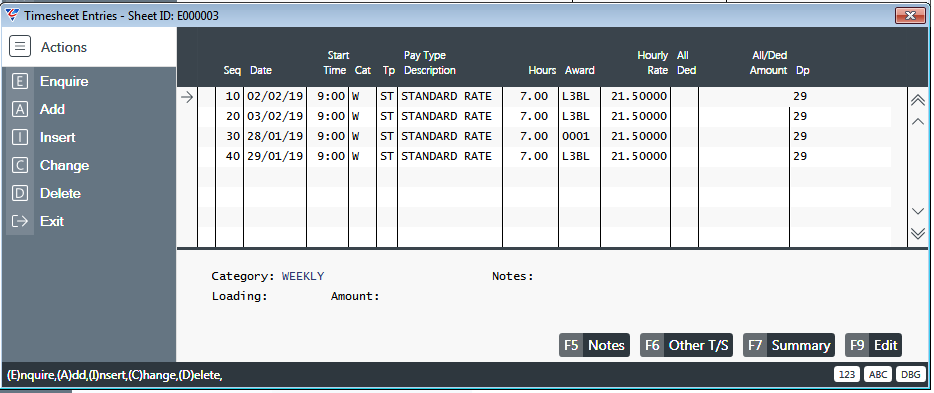Click award code 0001
This screenshot has height=393, width=934.
575,136
